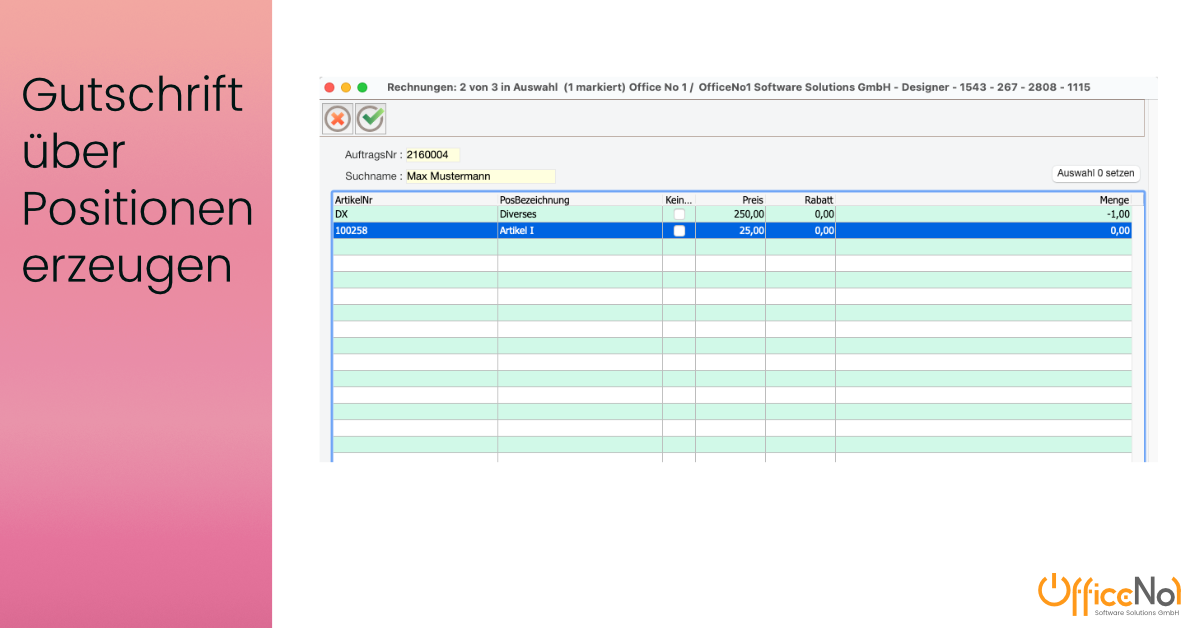1200x628 pixels.
Task: Toggle the checkbox in the DX row
Action: [679, 214]
